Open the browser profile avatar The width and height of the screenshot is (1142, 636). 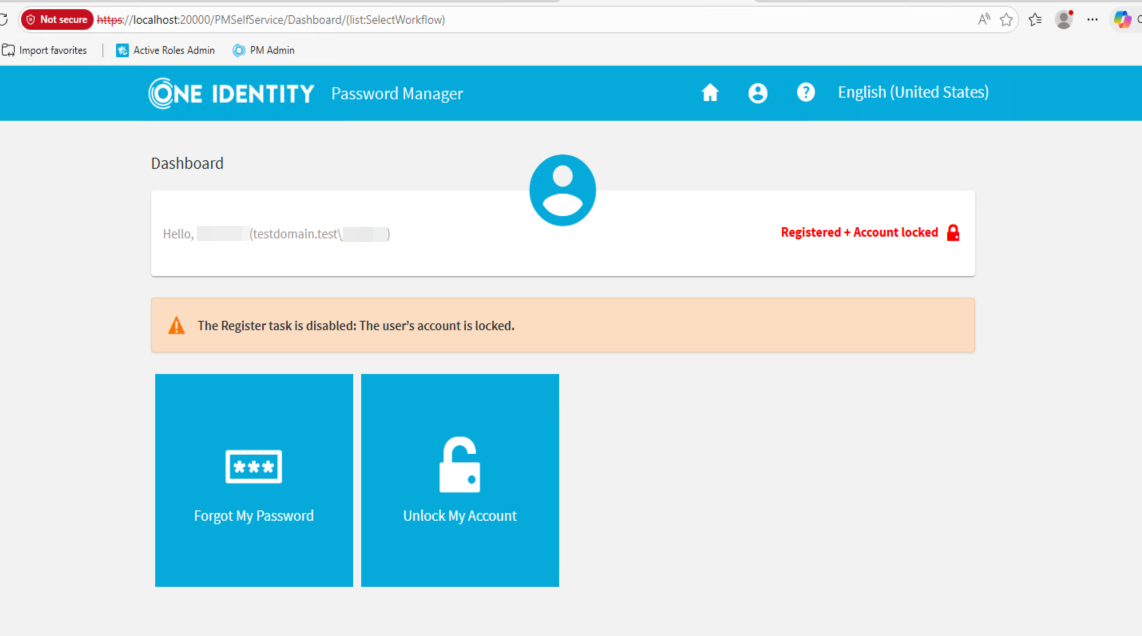pos(1064,20)
